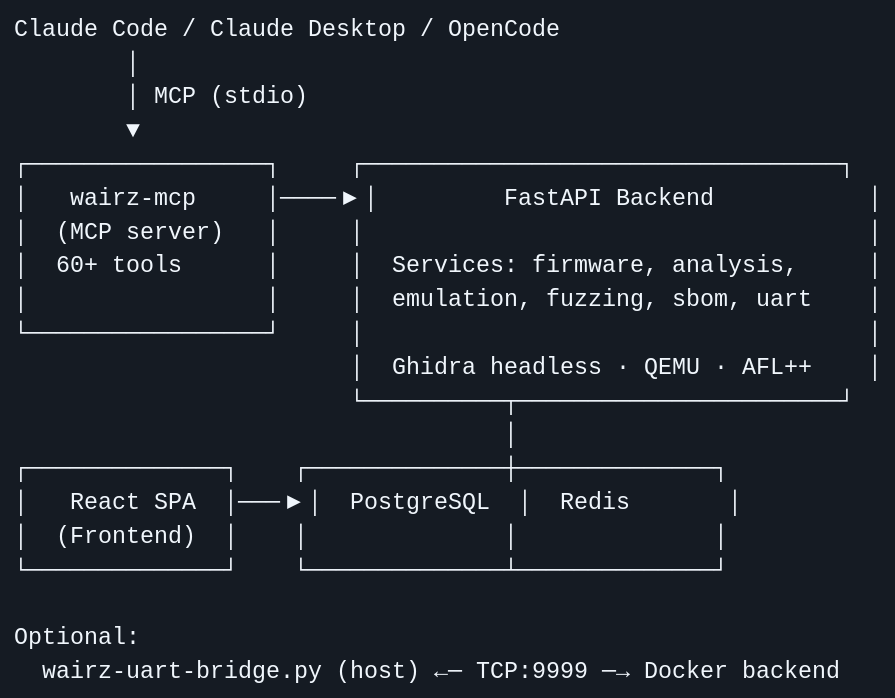Click the 'FastAPI Backend' heading
Screen dimensions: 895x698
tap(608, 197)
